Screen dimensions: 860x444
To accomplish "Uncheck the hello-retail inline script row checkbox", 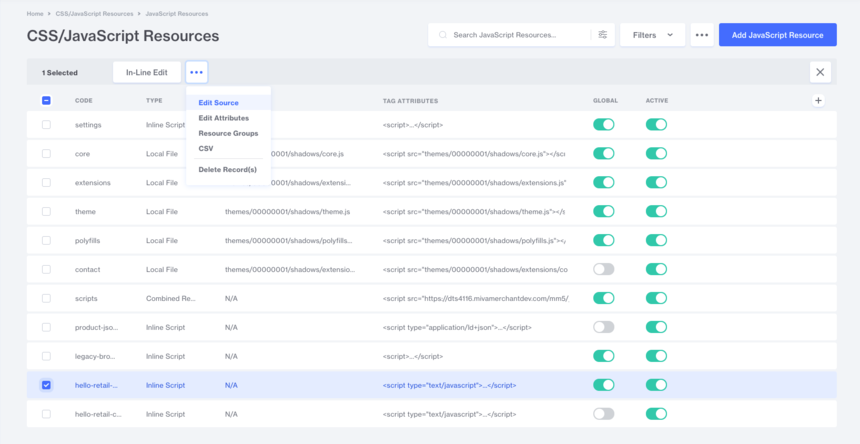I will point(46,385).
